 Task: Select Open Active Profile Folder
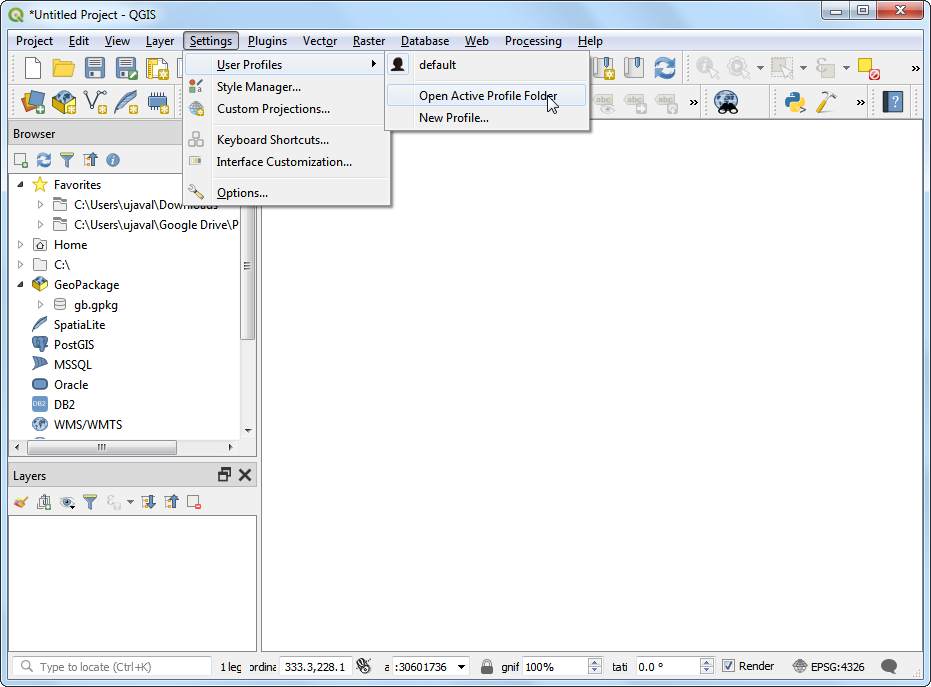(x=487, y=96)
